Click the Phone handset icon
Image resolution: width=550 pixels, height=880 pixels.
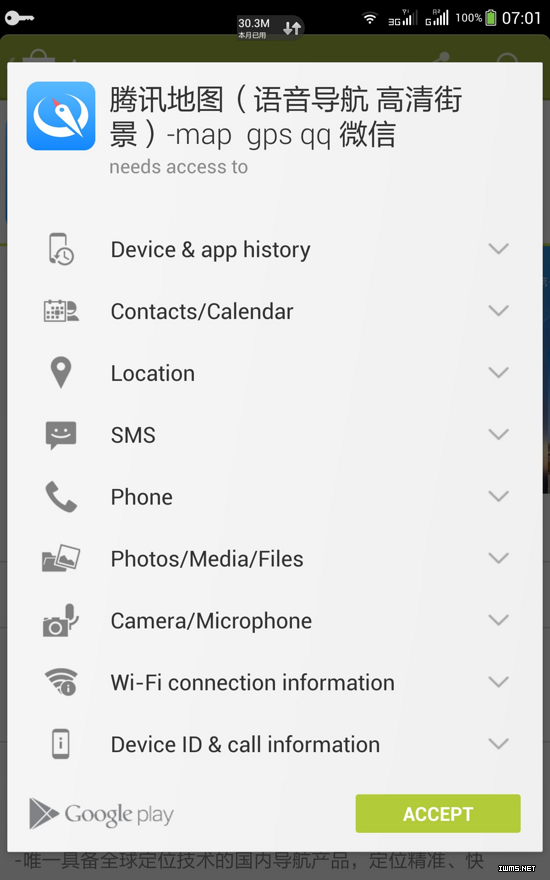[61, 497]
